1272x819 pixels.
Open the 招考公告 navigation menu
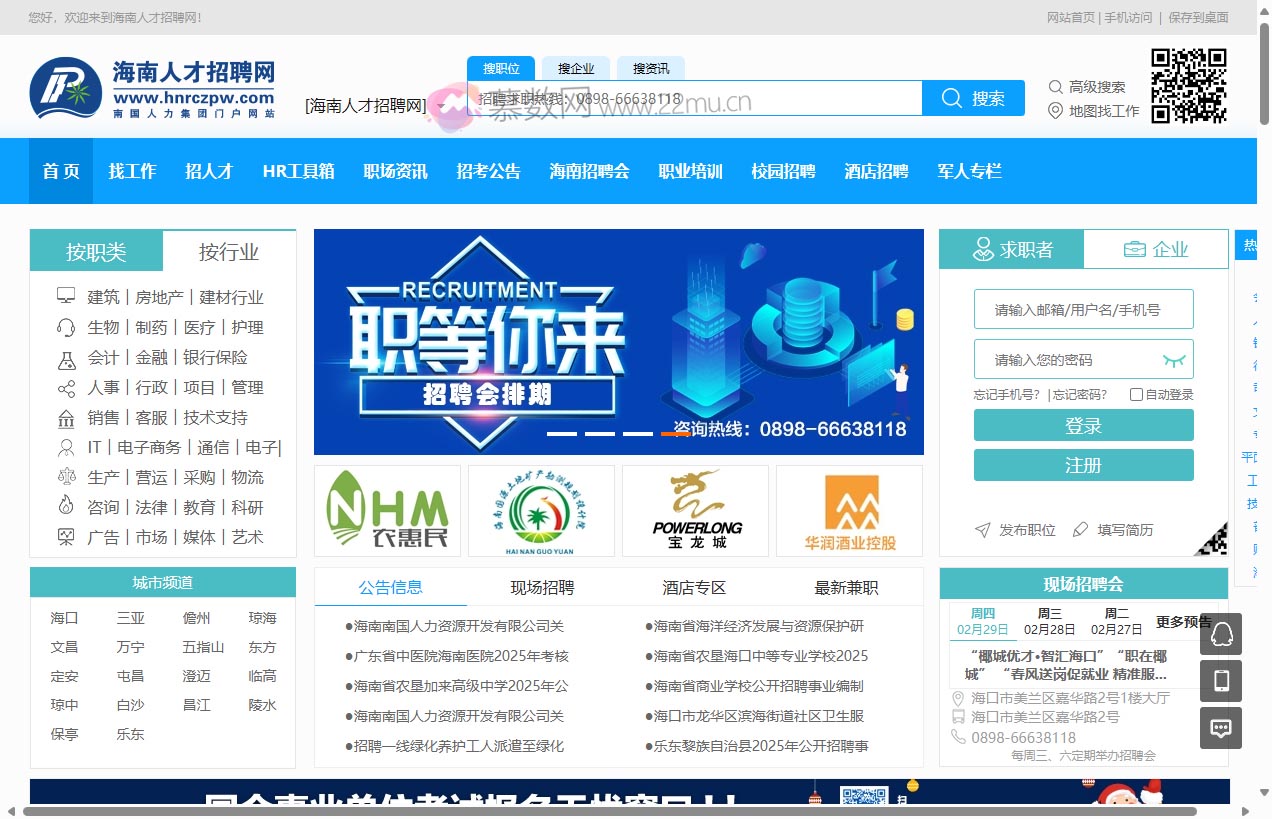coord(489,171)
